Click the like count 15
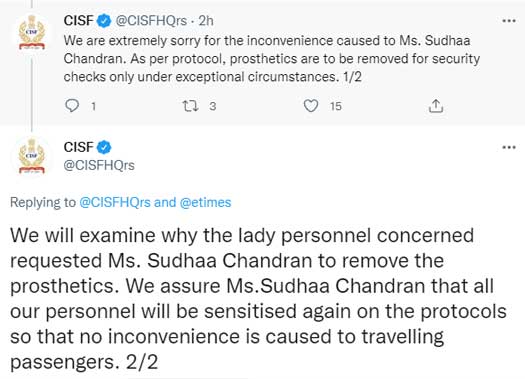 pyautogui.click(x=335, y=106)
